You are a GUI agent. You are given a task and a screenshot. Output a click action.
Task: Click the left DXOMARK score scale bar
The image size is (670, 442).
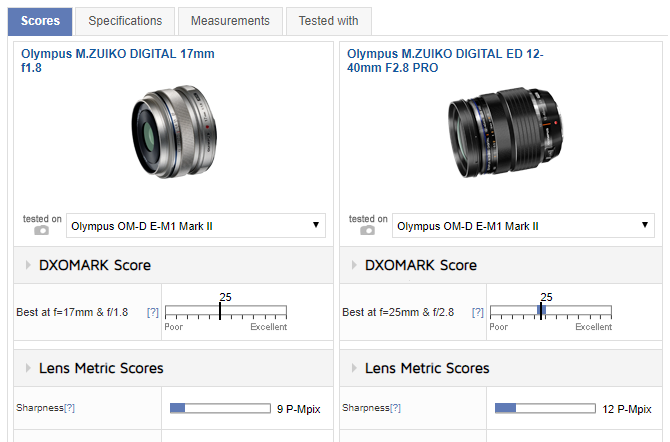click(226, 312)
